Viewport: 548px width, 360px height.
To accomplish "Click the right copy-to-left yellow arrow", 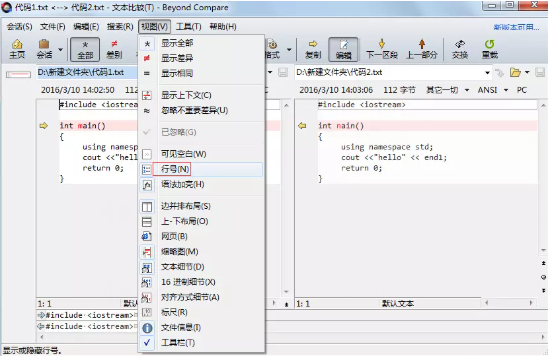I will [302, 126].
